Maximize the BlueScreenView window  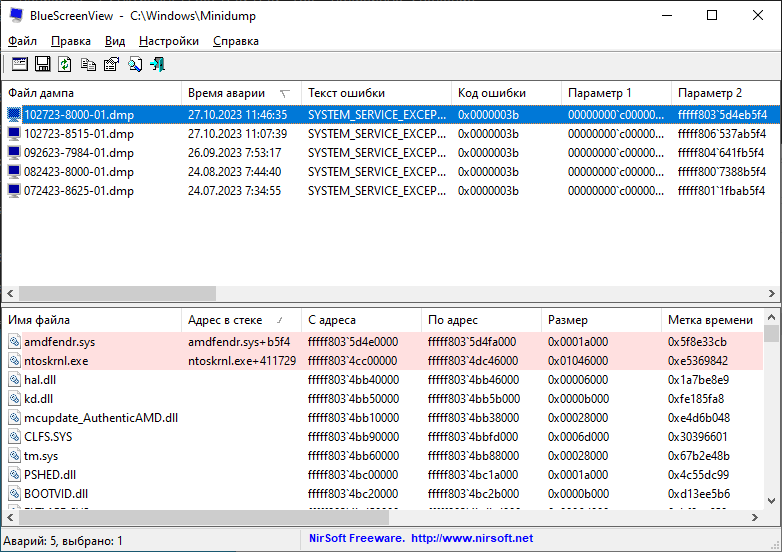tap(712, 15)
